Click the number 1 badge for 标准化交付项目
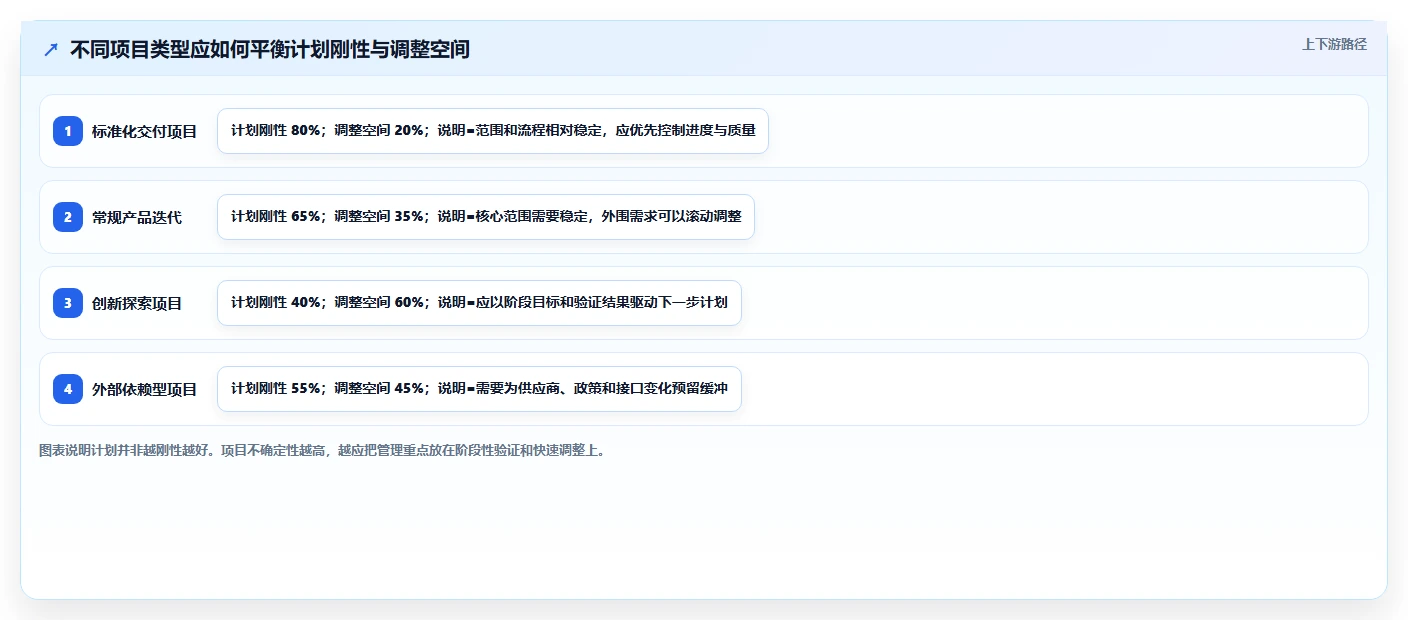The image size is (1408, 620). [x=68, y=131]
